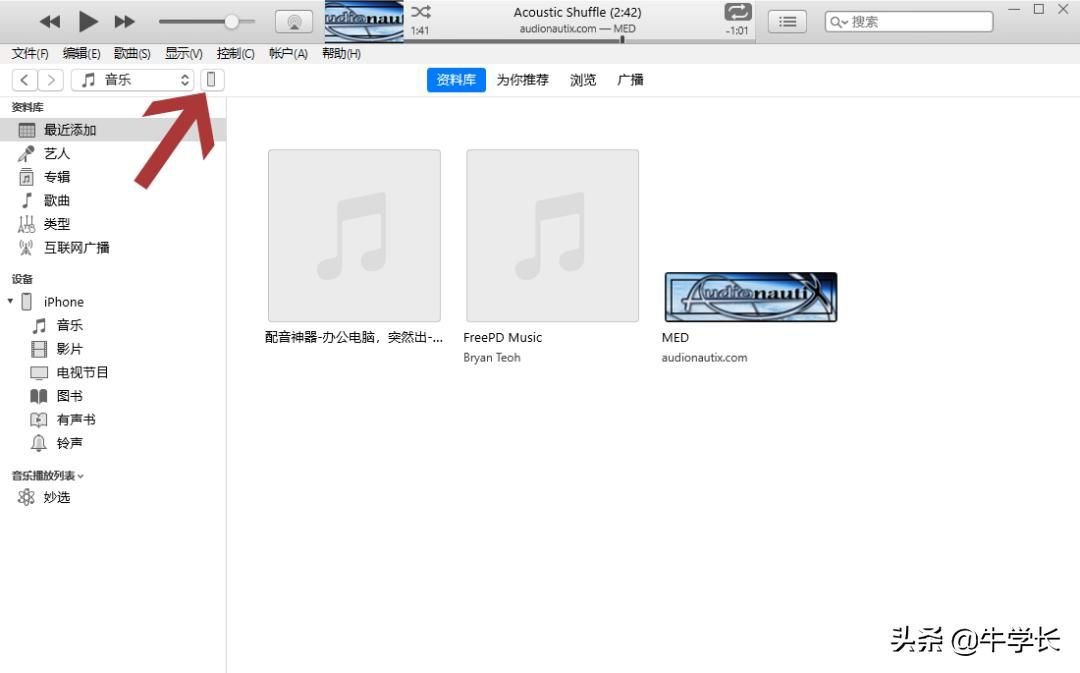Screen dimensions: 1080x673
Task: Click the Acoustic Shuffle song title
Action: pos(577,12)
